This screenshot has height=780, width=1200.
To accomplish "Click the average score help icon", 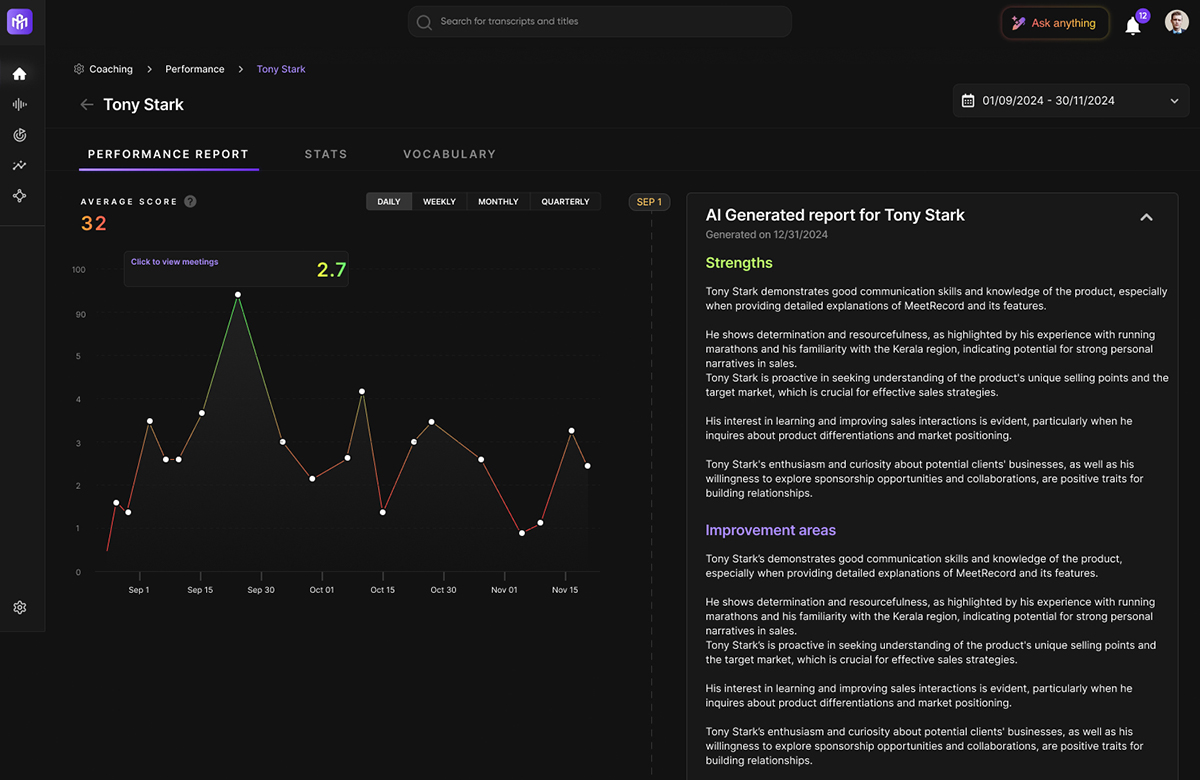I will point(190,201).
